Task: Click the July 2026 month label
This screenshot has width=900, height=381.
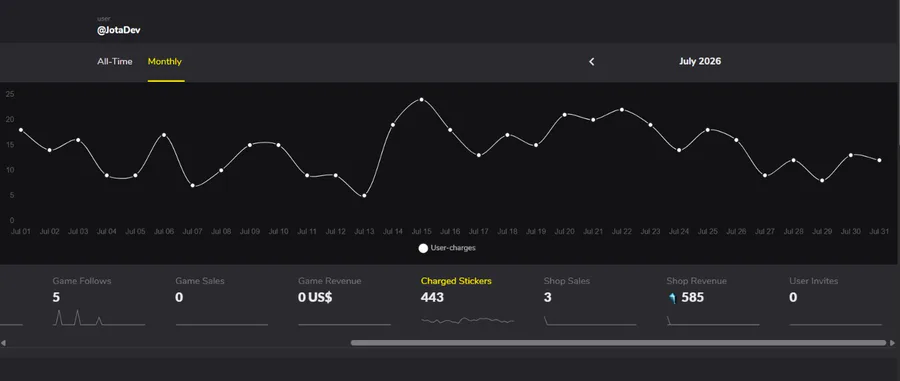Action: (x=700, y=61)
